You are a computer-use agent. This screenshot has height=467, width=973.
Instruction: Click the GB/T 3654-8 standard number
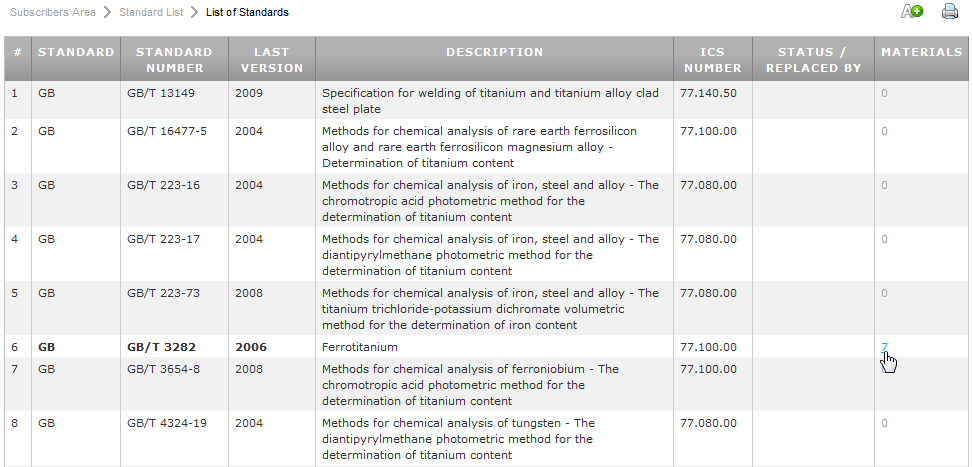click(163, 369)
